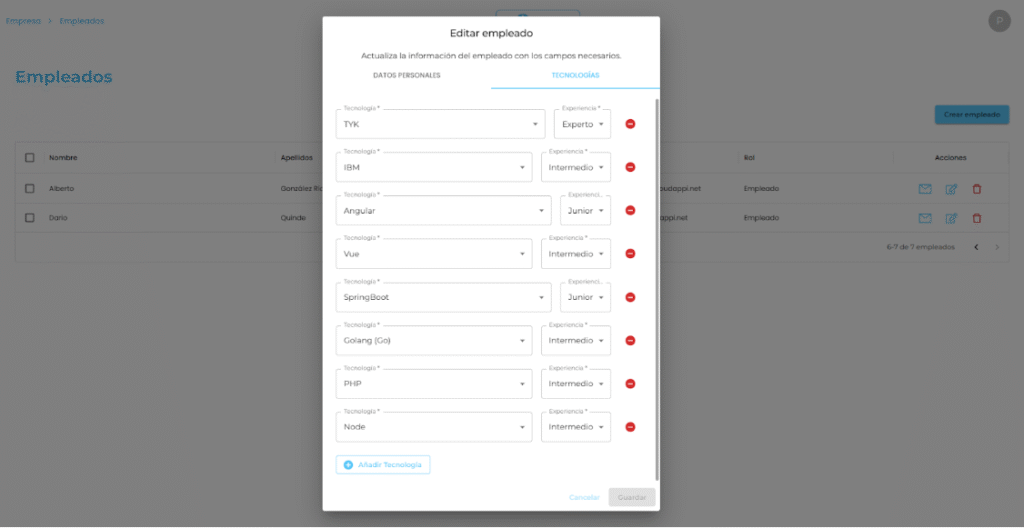Check the box for employee Alberto

point(29,188)
